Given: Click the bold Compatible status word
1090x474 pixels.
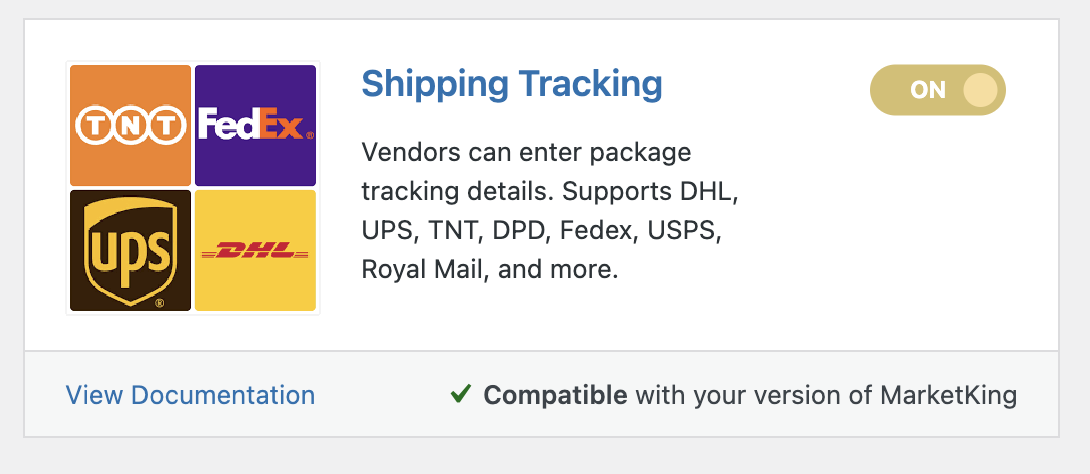Looking at the screenshot, I should coord(555,395).
